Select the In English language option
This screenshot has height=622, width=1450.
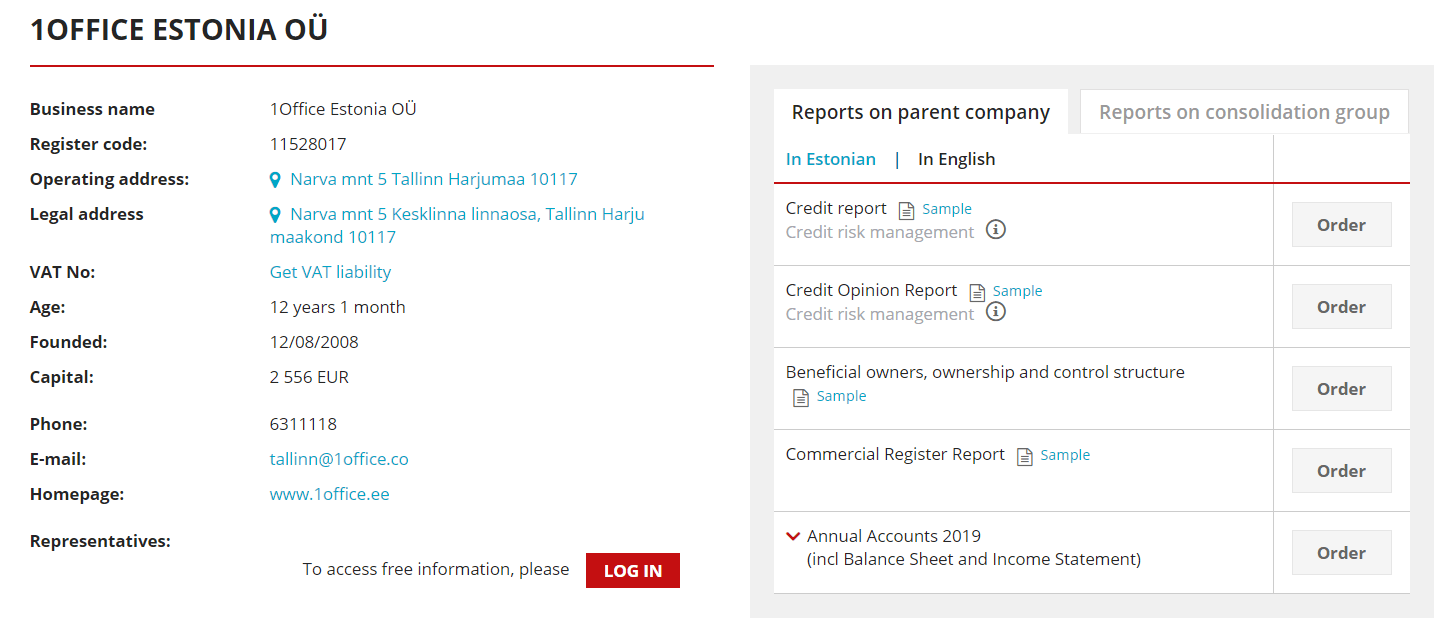click(x=956, y=159)
